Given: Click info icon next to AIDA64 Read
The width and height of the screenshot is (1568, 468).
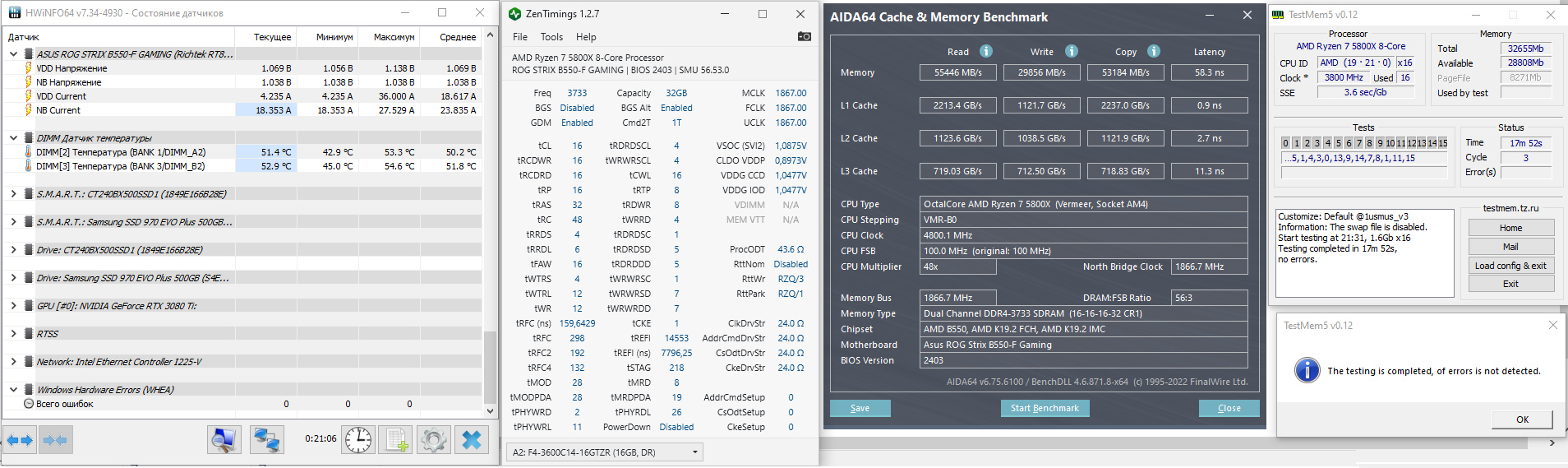Looking at the screenshot, I should coord(986,51).
